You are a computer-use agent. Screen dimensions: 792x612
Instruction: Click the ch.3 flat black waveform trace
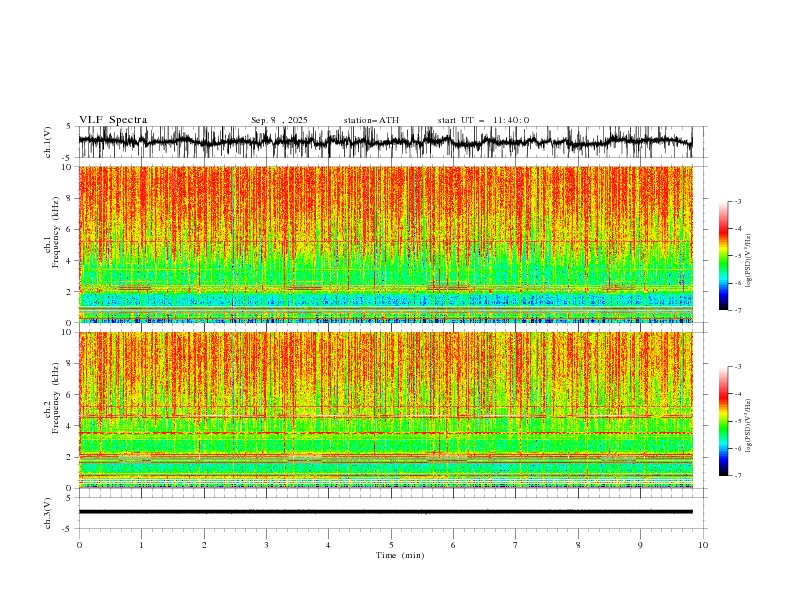tap(385, 512)
